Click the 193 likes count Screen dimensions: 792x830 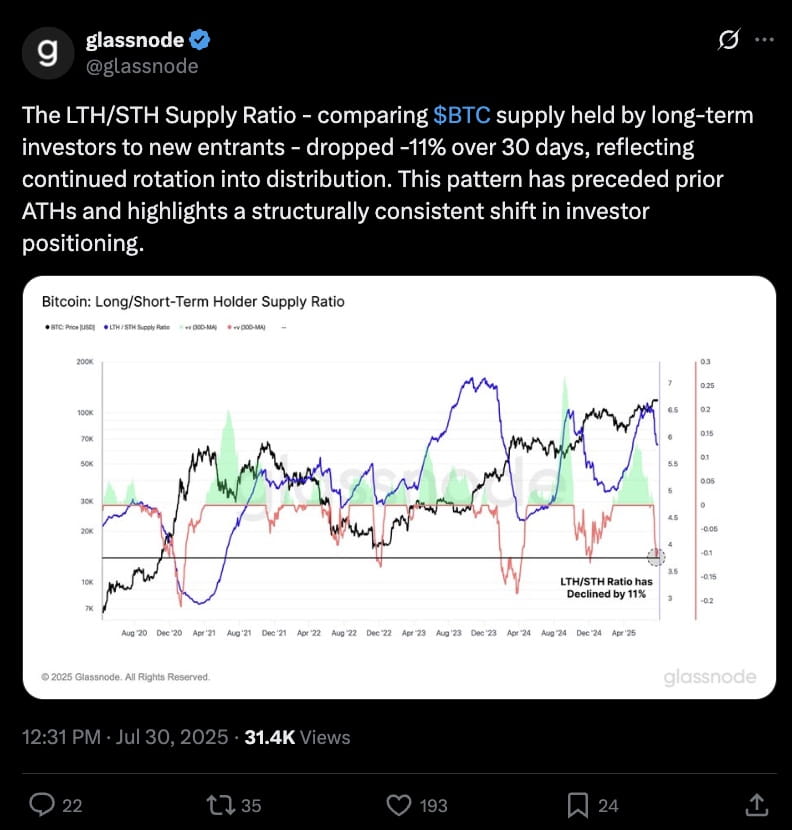pyautogui.click(x=434, y=806)
